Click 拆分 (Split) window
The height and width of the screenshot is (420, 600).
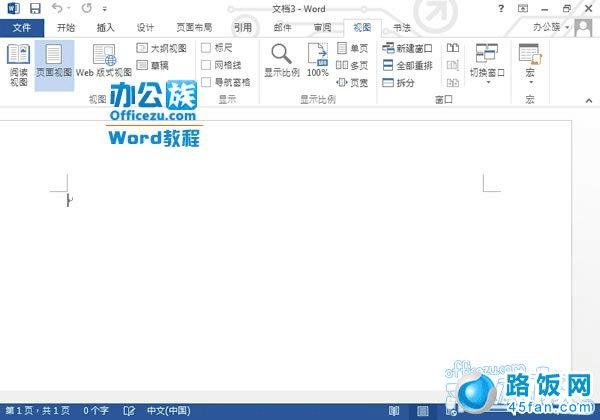click(398, 82)
